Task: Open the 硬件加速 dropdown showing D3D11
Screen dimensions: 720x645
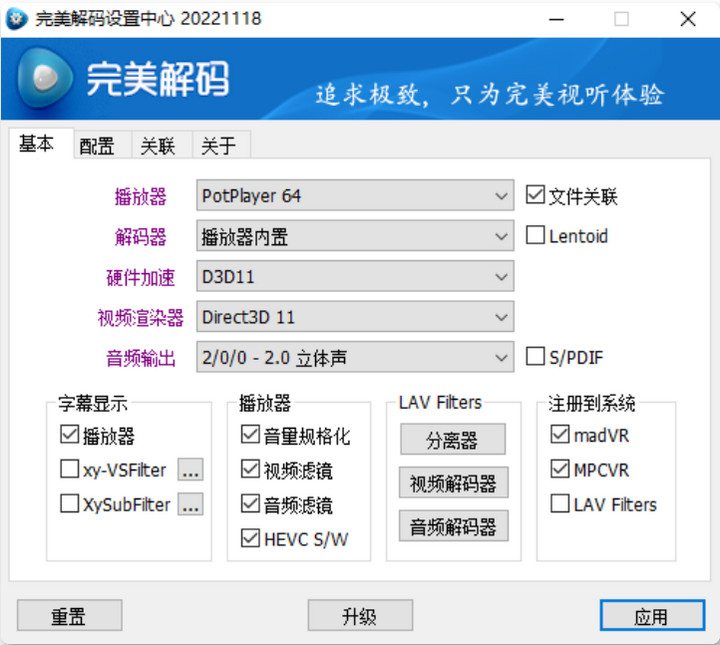Action: pyautogui.click(x=355, y=276)
